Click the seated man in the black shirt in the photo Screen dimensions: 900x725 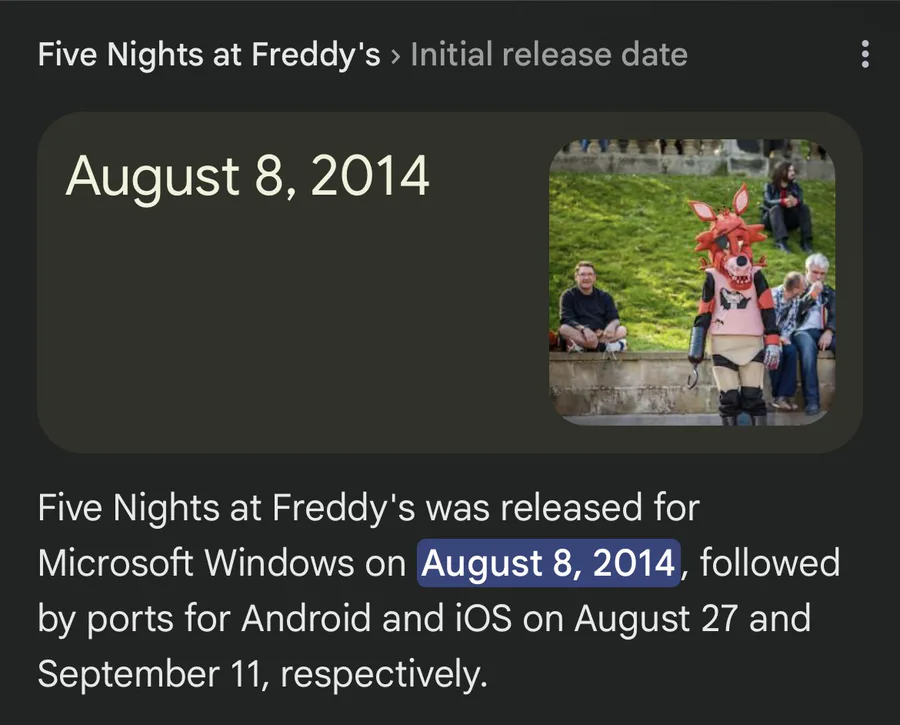point(590,308)
